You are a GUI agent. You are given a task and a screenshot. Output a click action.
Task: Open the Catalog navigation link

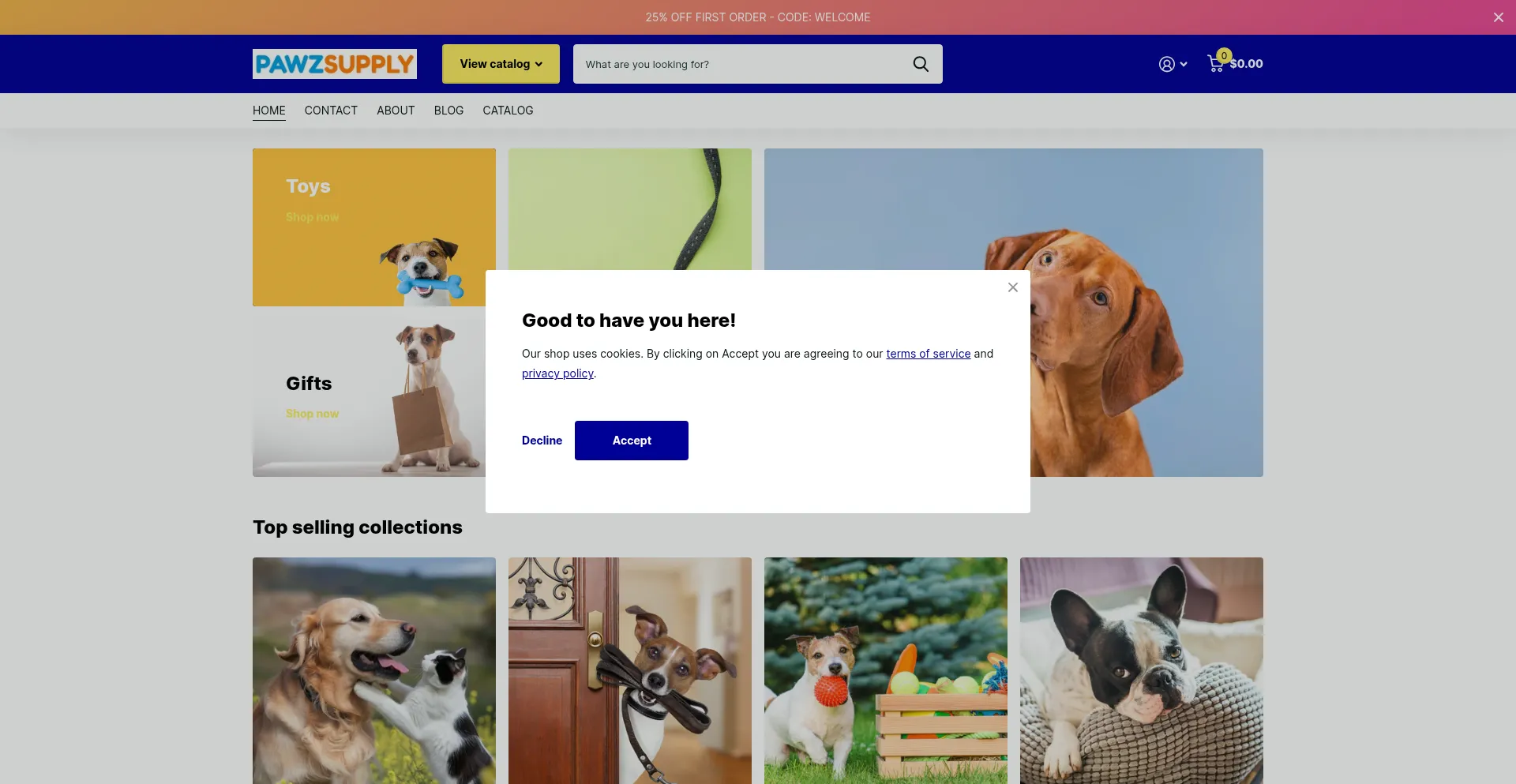click(508, 111)
